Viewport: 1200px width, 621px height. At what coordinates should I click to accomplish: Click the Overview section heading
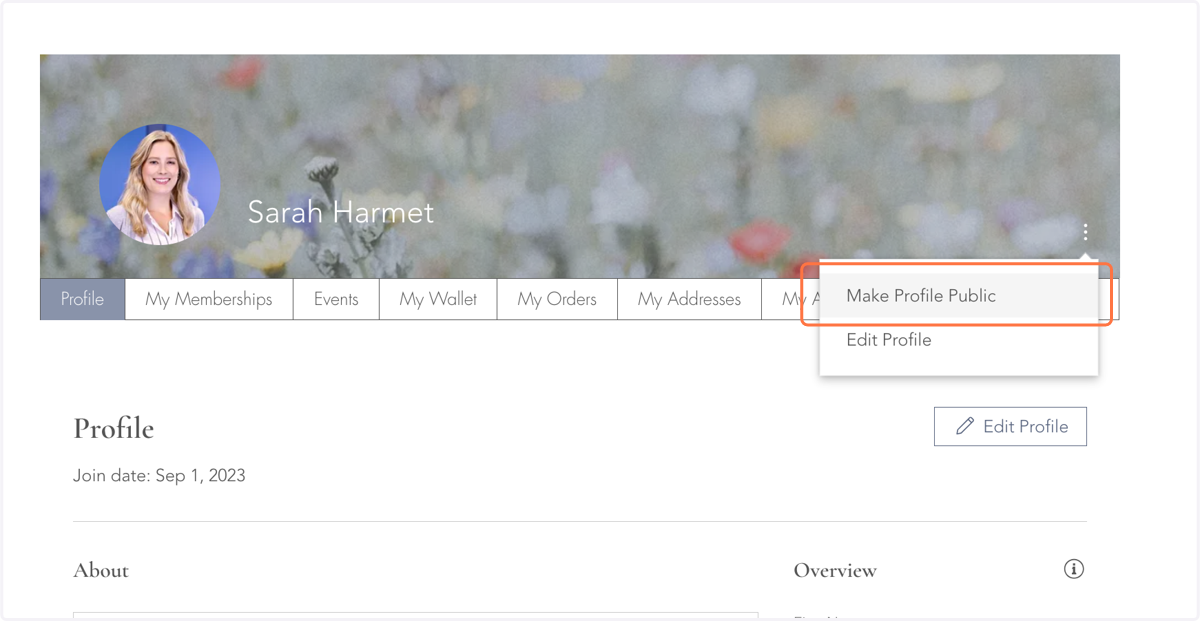coord(835,571)
